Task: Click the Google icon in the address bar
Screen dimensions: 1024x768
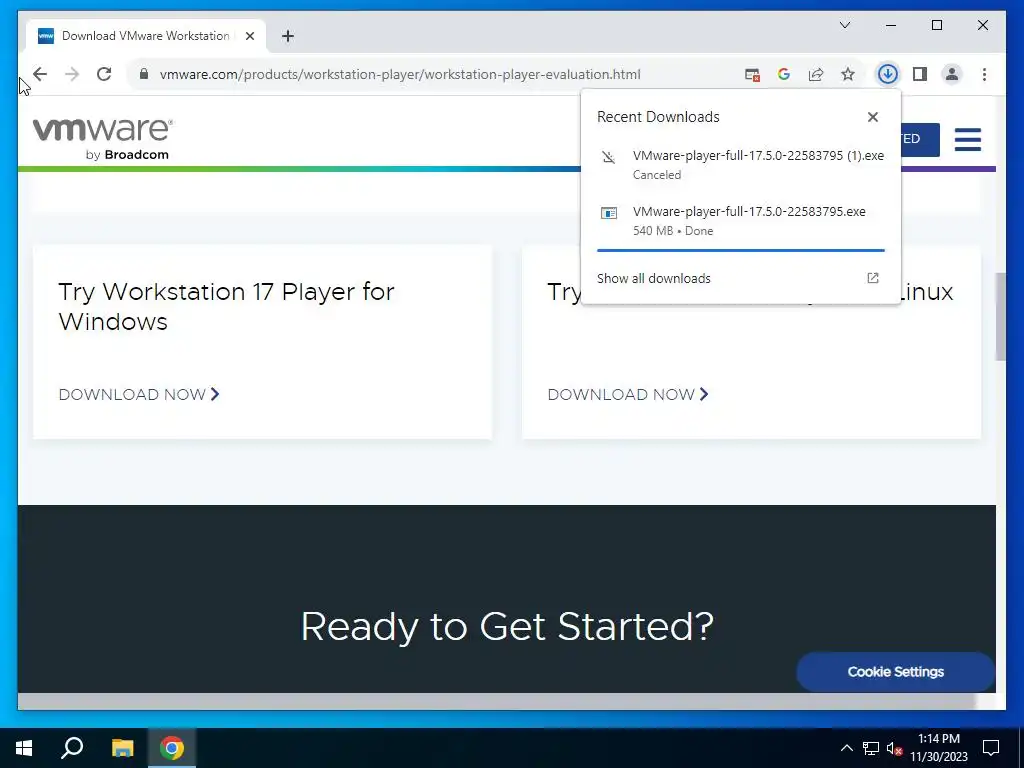Action: (x=784, y=74)
